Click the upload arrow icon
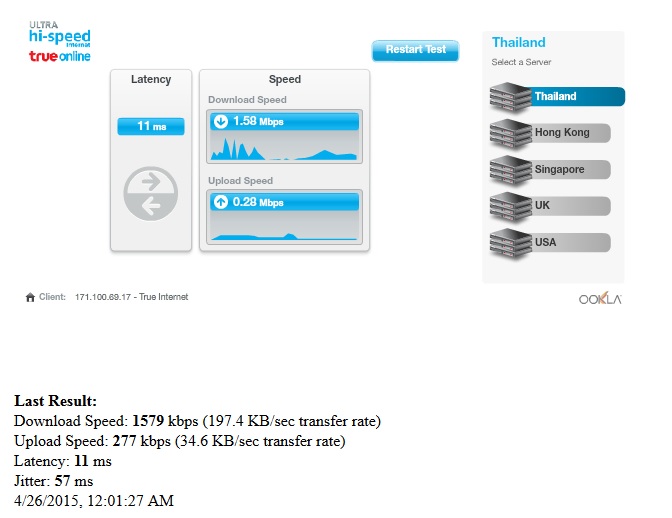672x518 pixels. (221, 202)
